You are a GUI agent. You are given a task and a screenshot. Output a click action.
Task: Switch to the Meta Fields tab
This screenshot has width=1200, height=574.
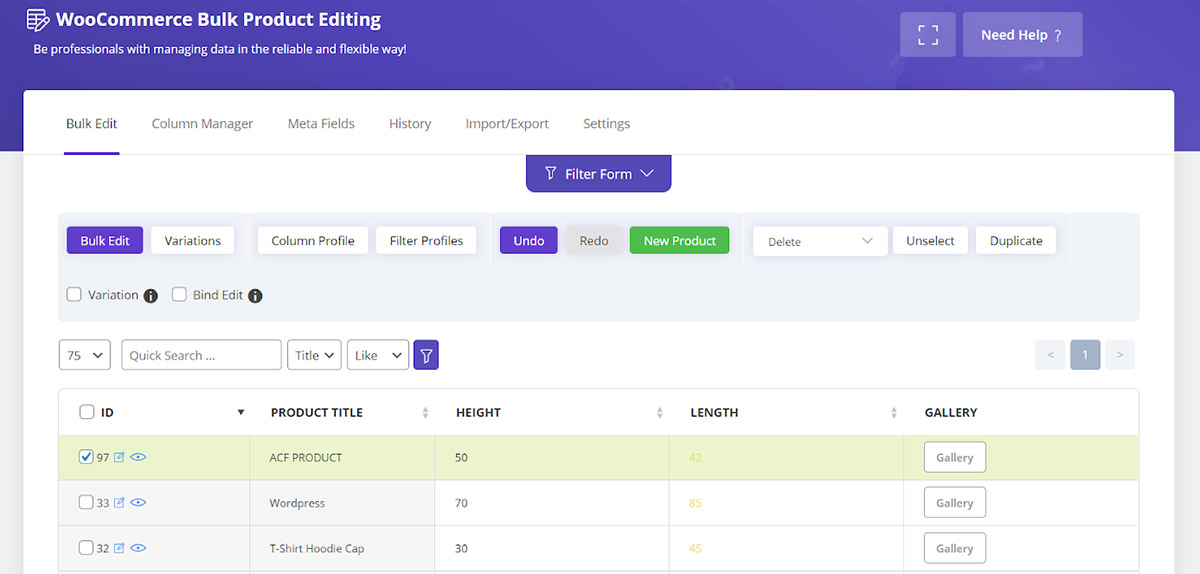click(321, 124)
